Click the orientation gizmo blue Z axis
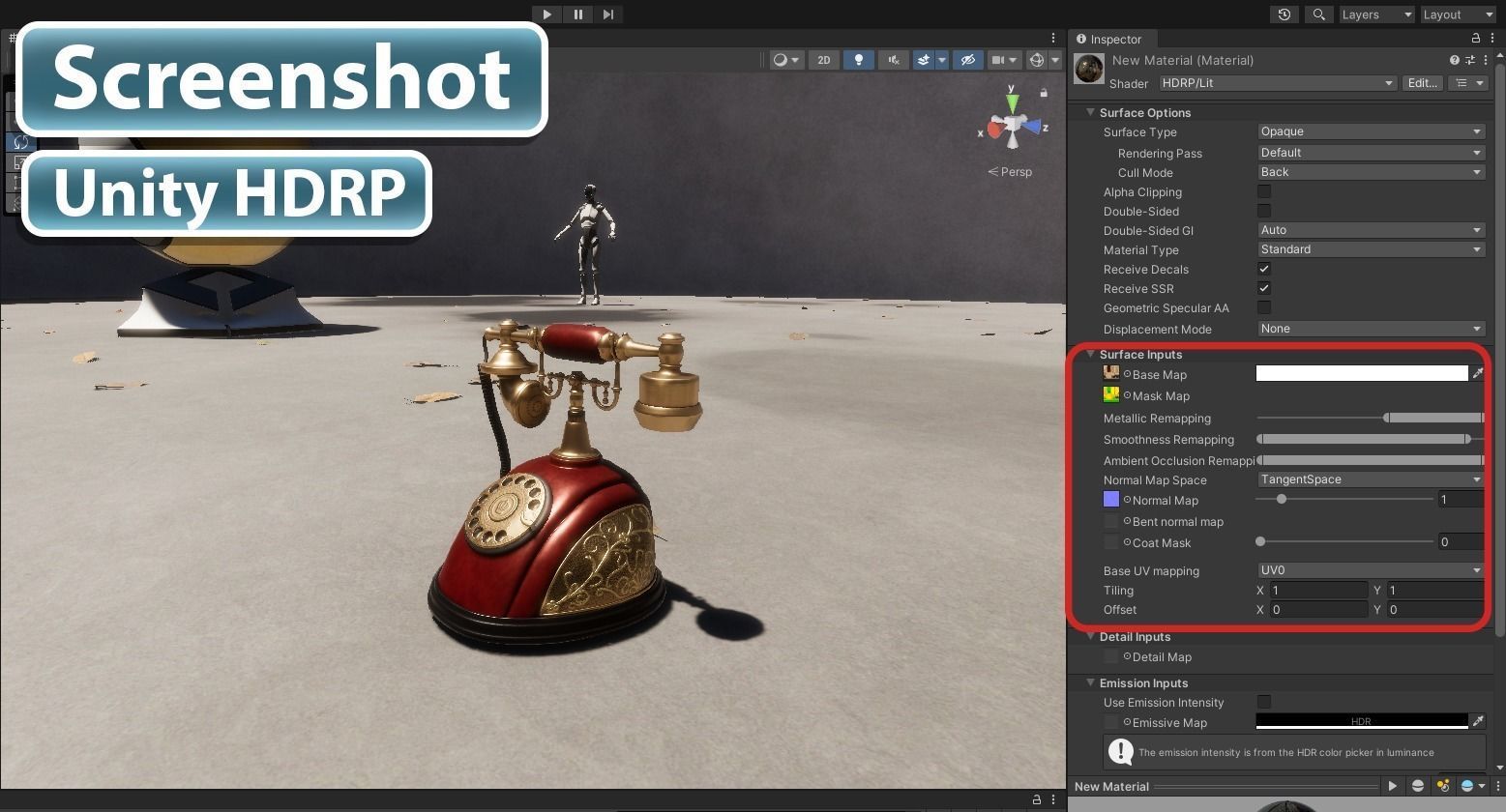 pos(1033,127)
